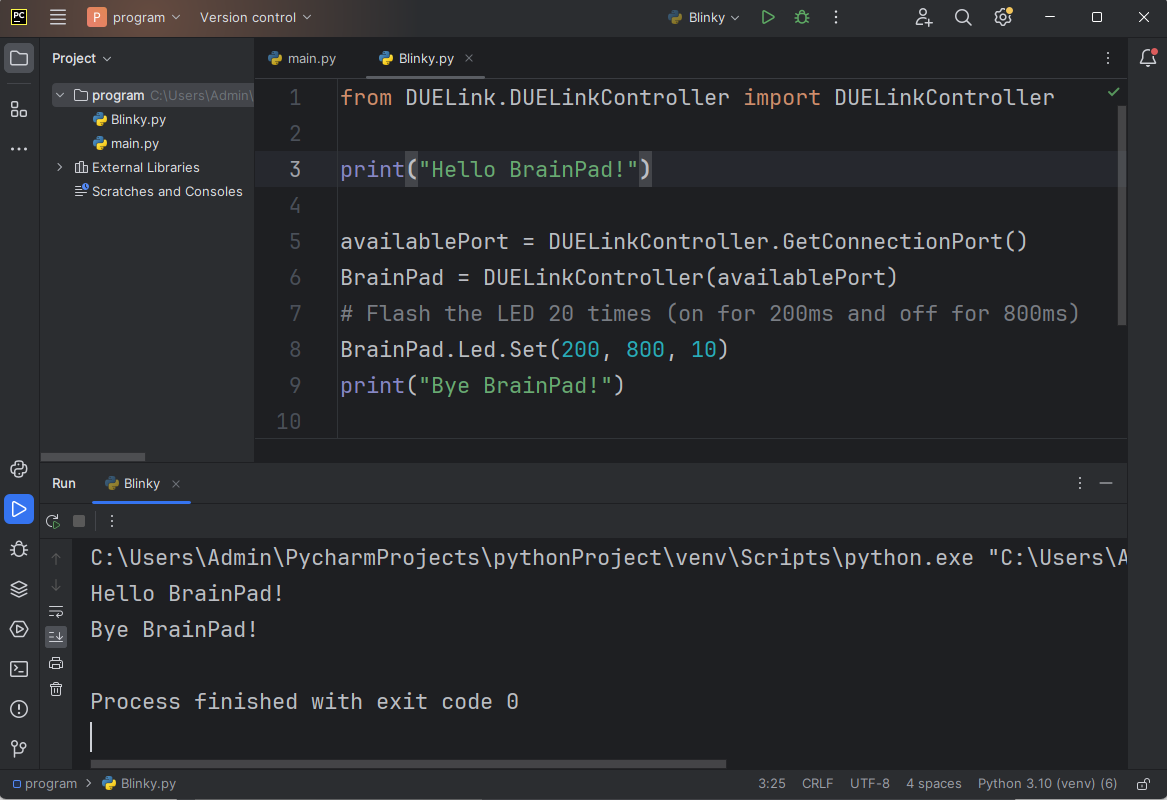1167x800 pixels.
Task: Expand the External Libraries tree node
Action: [x=60, y=167]
